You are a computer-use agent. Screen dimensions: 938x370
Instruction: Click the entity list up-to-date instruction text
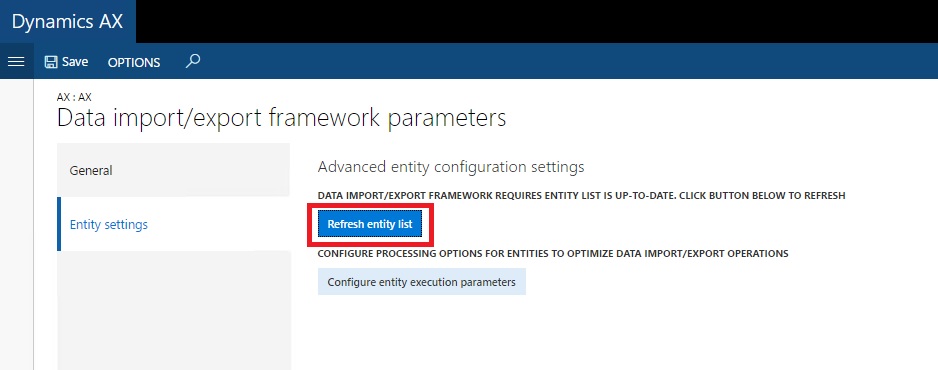(581, 196)
